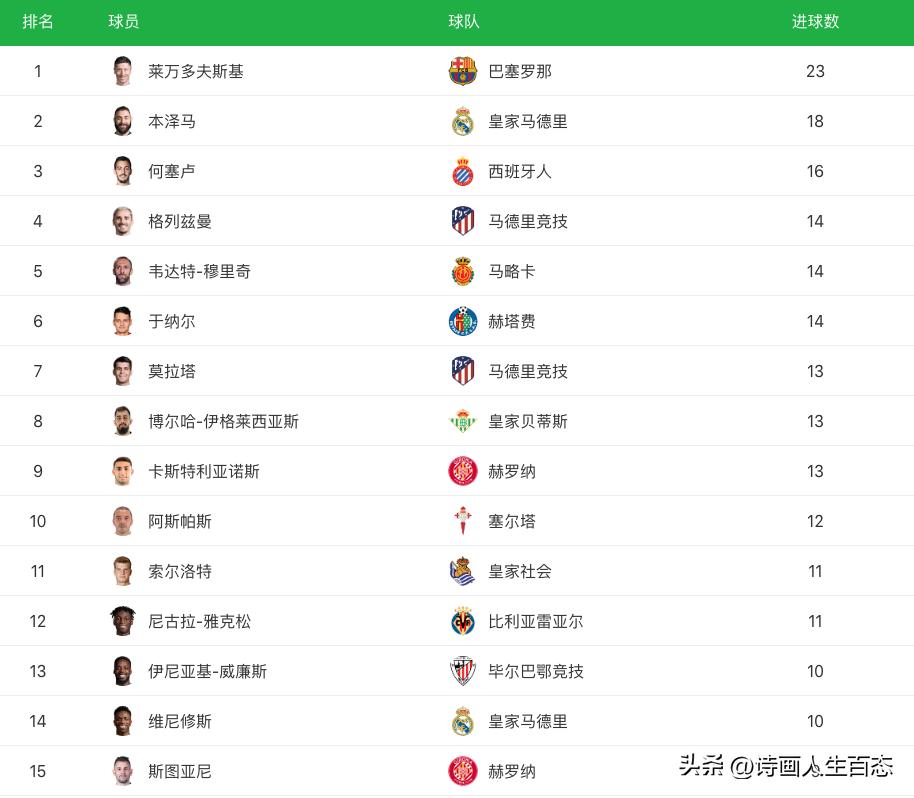Open player link 博尔哈-伊格莱西亚斯
The image size is (914, 798).
pos(223,421)
